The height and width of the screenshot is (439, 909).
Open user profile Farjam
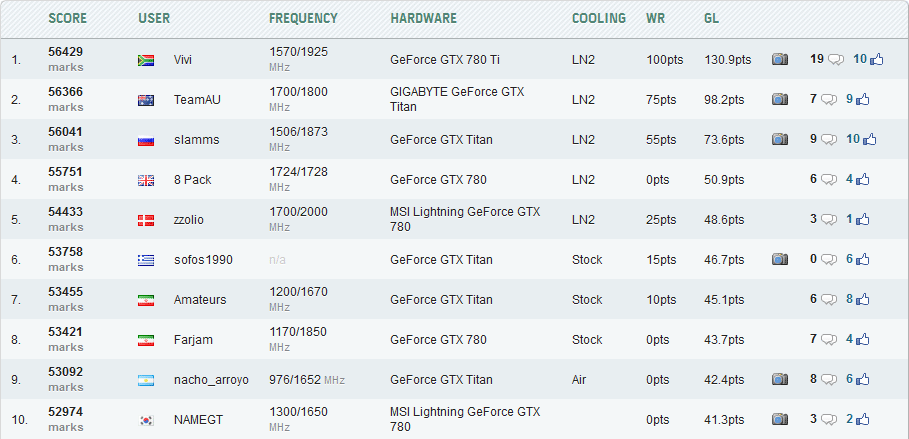click(x=193, y=339)
